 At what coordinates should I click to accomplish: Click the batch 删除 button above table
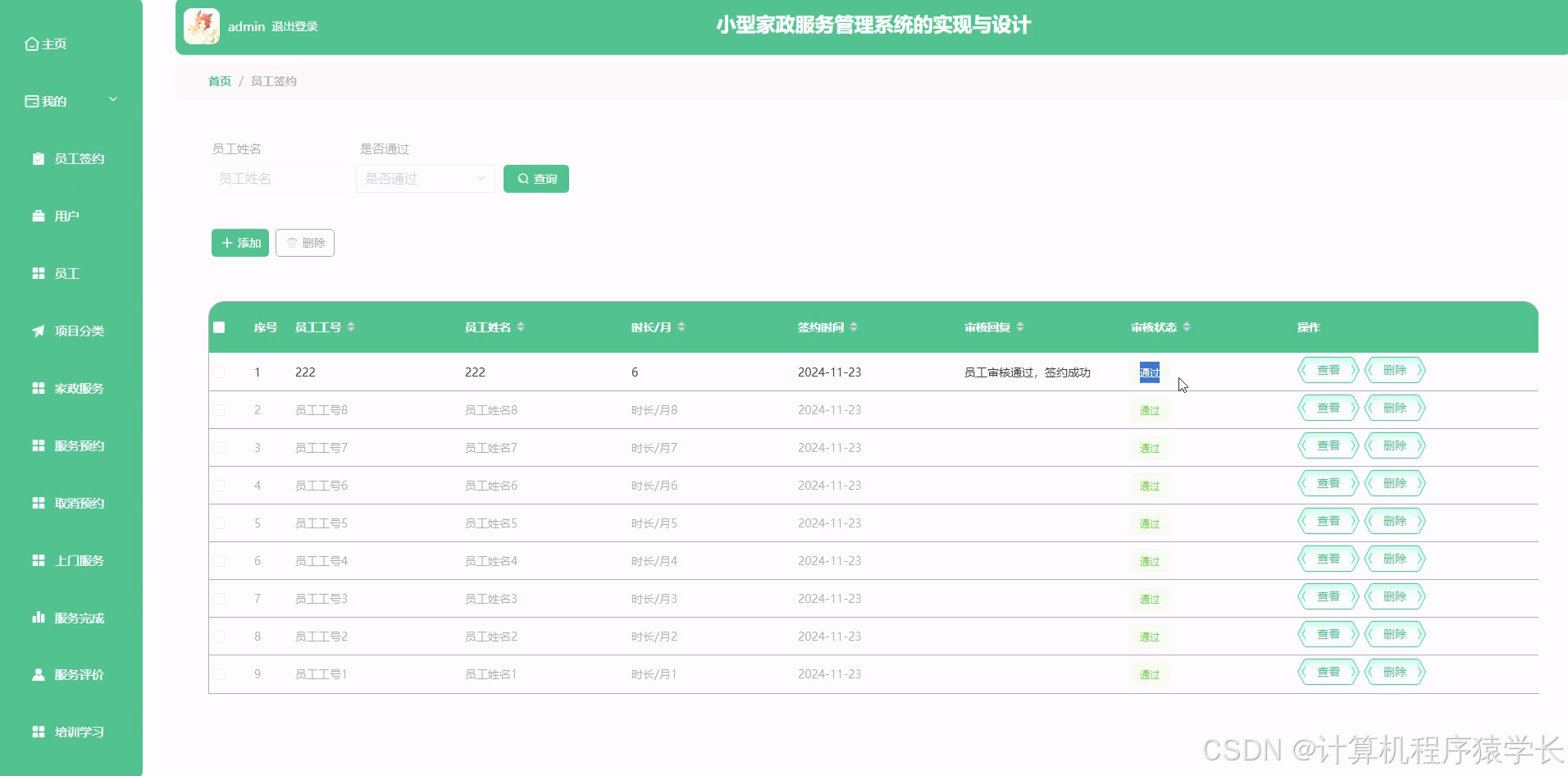pyautogui.click(x=305, y=243)
